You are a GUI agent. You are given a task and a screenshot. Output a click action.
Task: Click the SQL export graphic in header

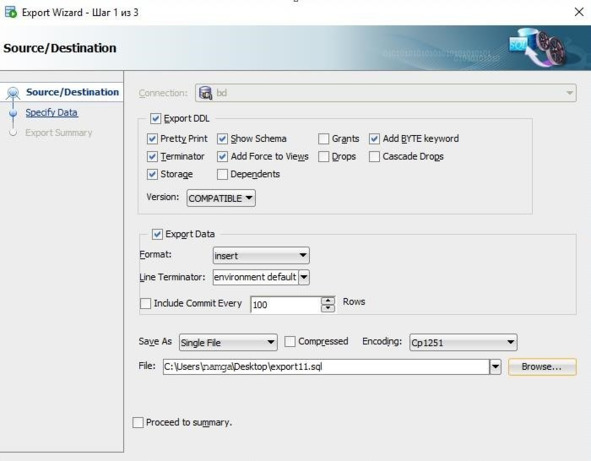click(537, 48)
